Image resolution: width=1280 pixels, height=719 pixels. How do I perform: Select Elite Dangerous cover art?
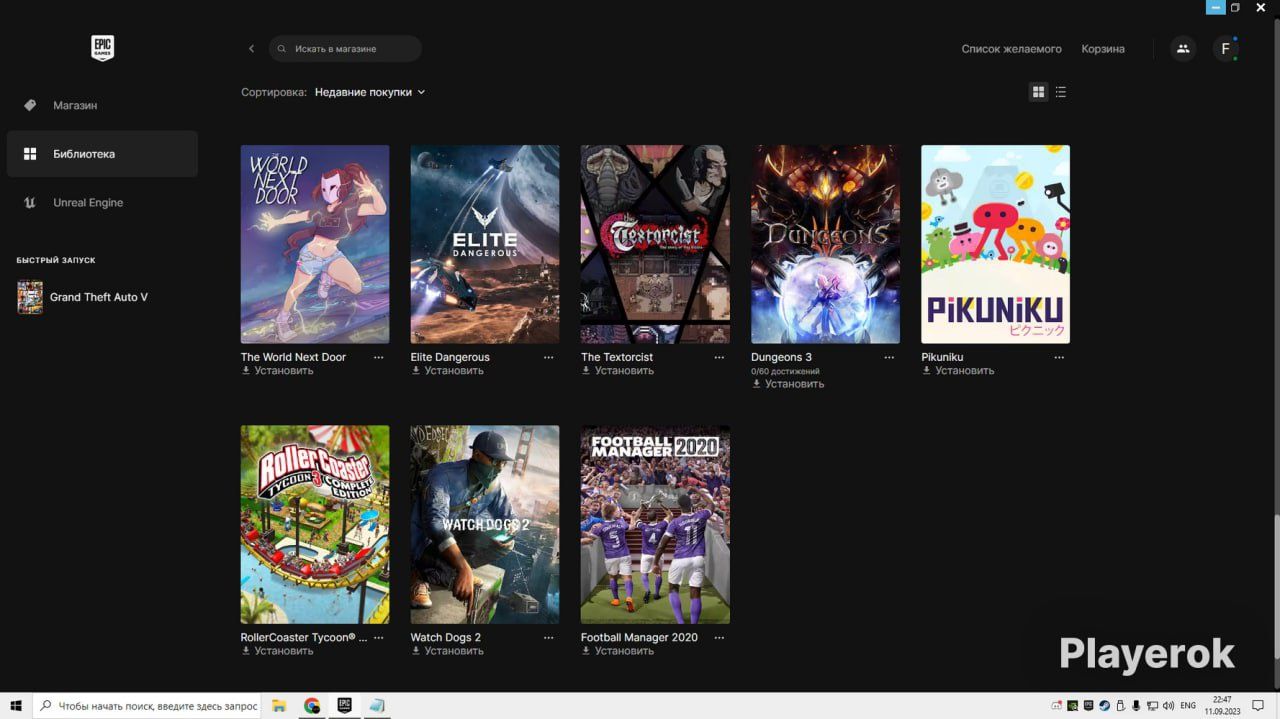[x=485, y=244]
